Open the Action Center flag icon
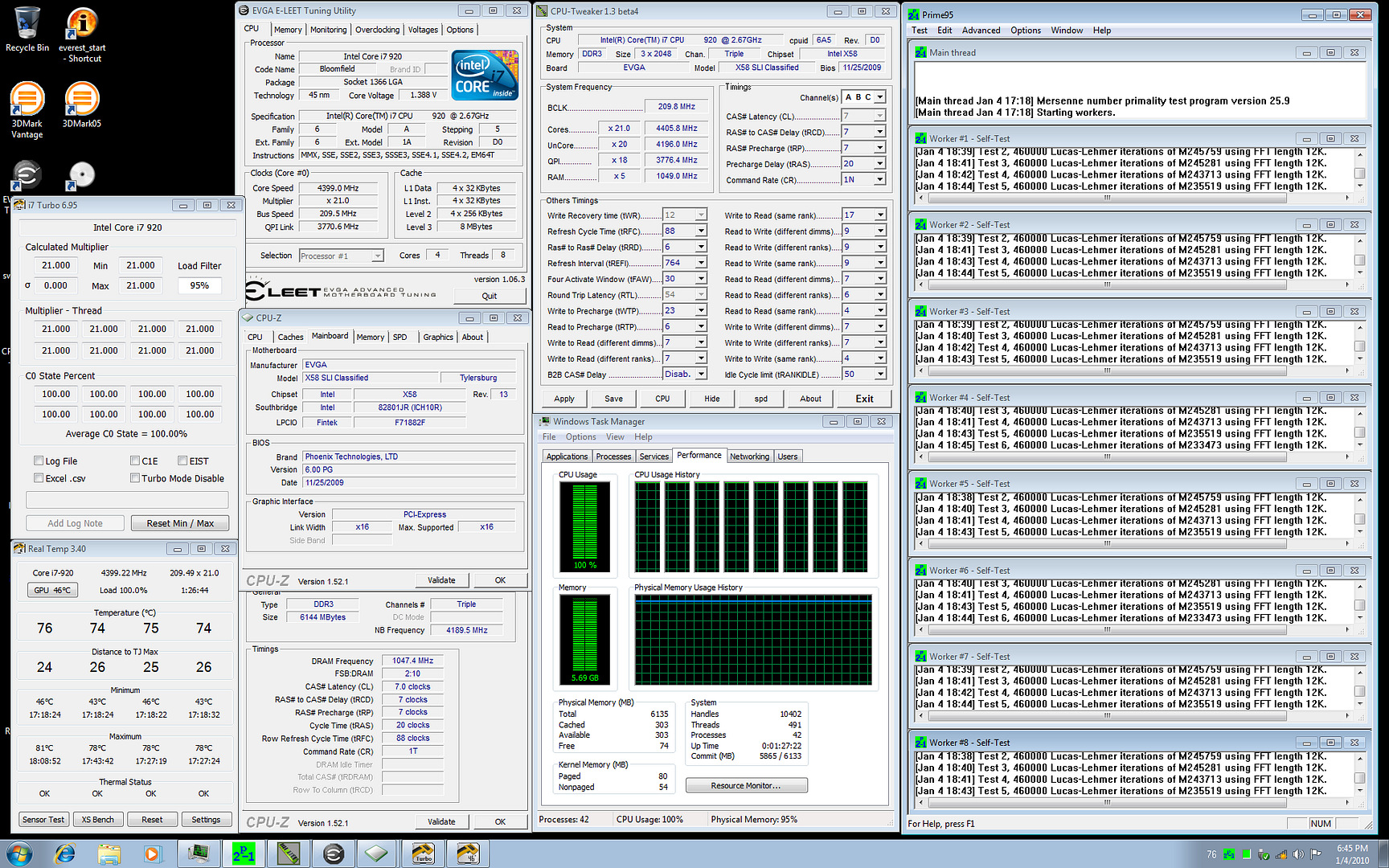The image size is (1389, 868). [1316, 854]
